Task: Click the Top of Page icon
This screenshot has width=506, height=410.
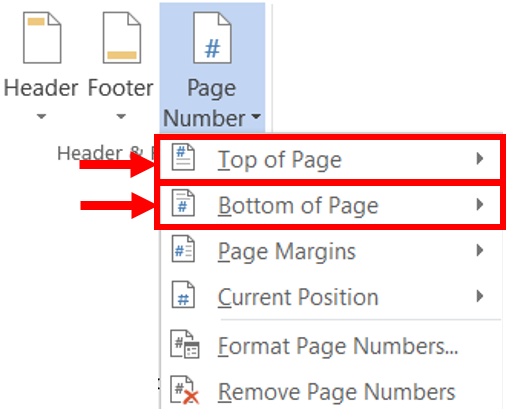Action: [183, 157]
